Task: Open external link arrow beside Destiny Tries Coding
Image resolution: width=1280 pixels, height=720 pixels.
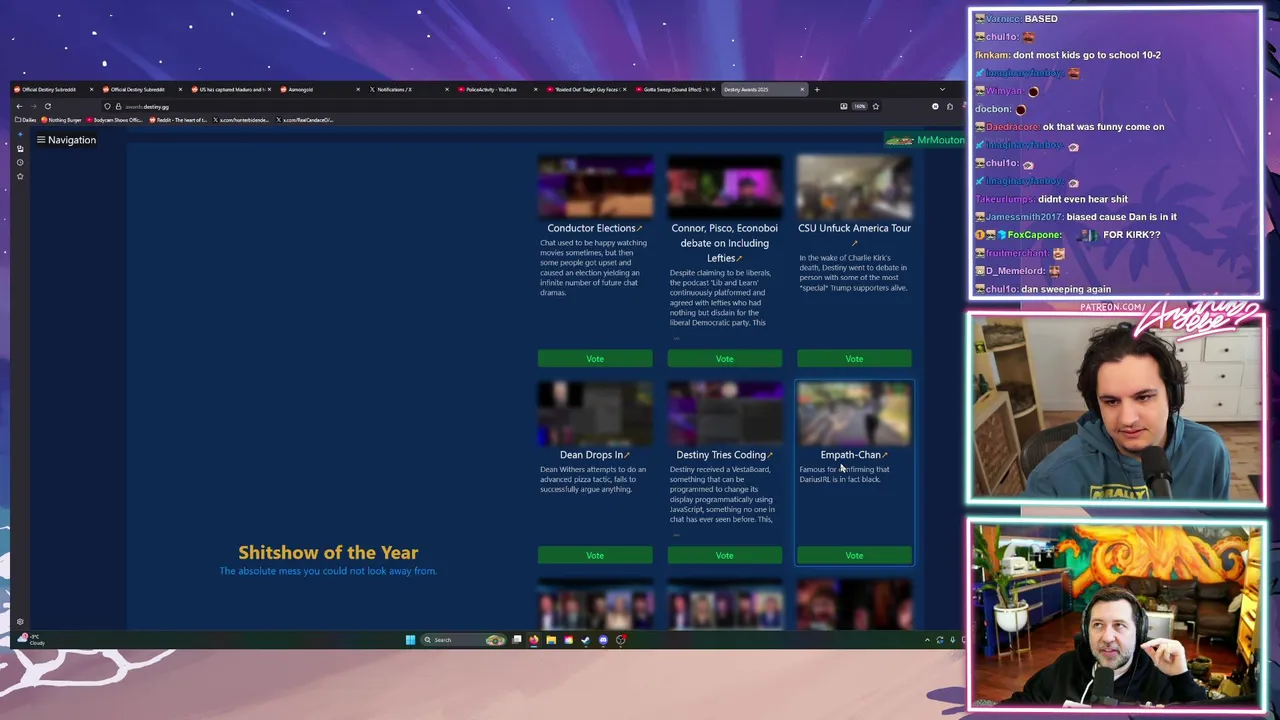Action: [x=770, y=455]
